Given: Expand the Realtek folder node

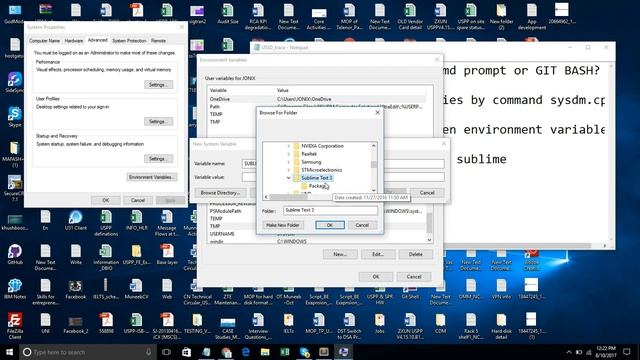Looking at the screenshot, I should pos(289,154).
